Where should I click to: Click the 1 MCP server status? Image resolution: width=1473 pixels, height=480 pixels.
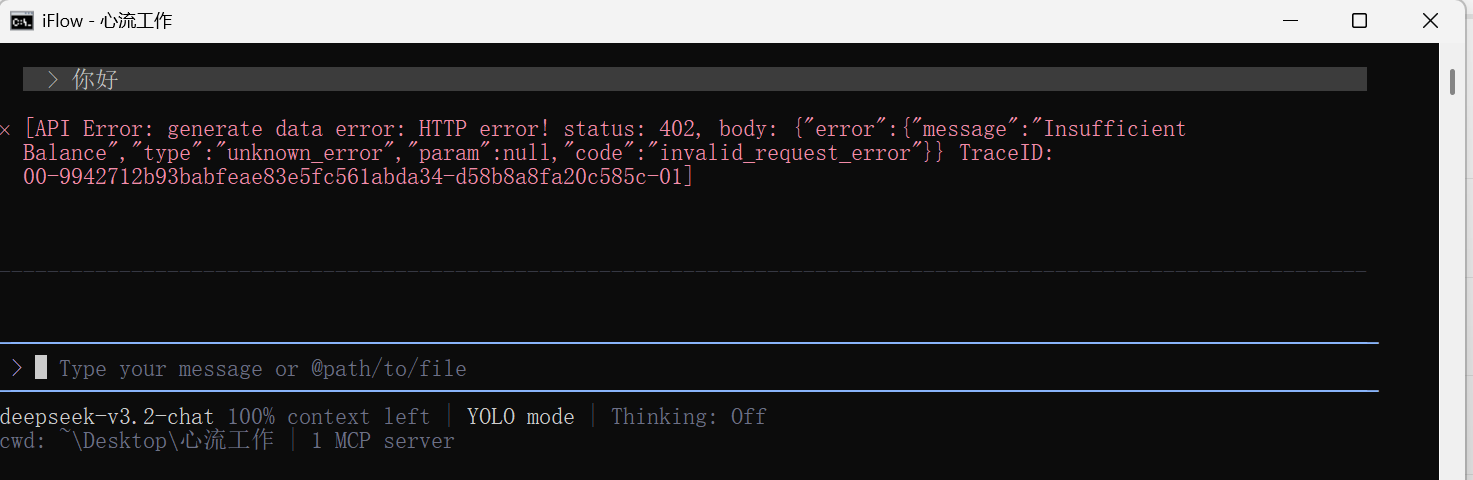coord(383,441)
